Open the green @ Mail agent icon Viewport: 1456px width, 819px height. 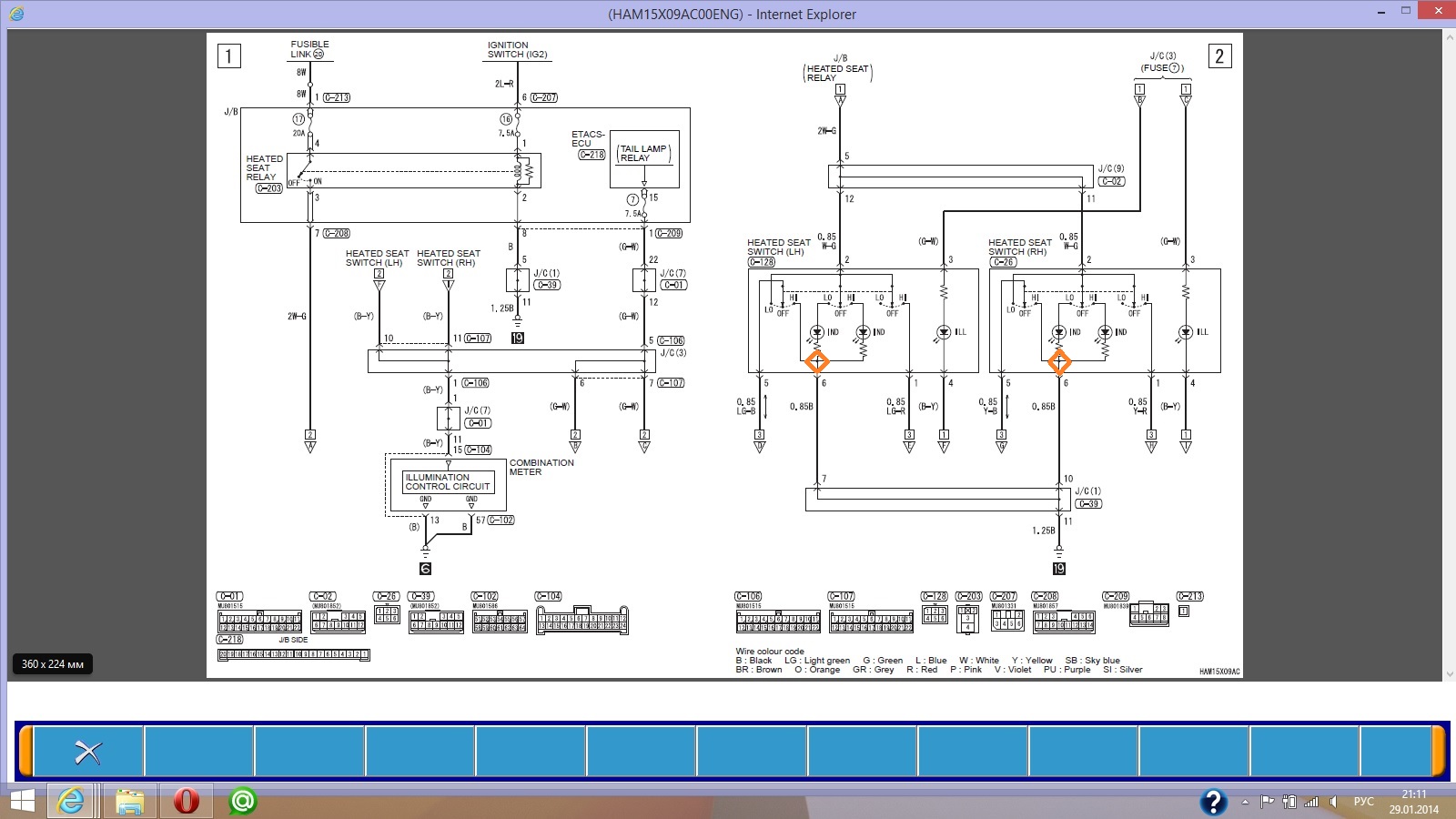tap(242, 801)
